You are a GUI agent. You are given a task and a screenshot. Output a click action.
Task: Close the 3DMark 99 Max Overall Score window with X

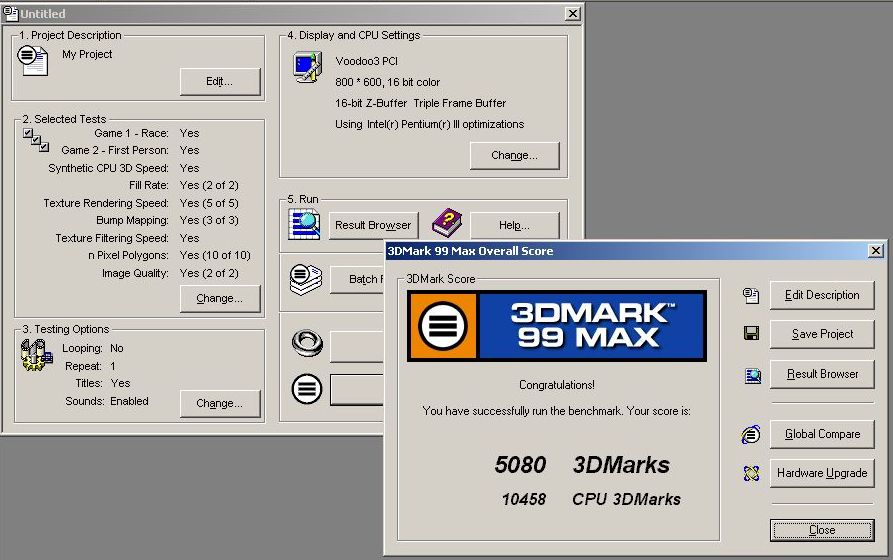[x=876, y=251]
